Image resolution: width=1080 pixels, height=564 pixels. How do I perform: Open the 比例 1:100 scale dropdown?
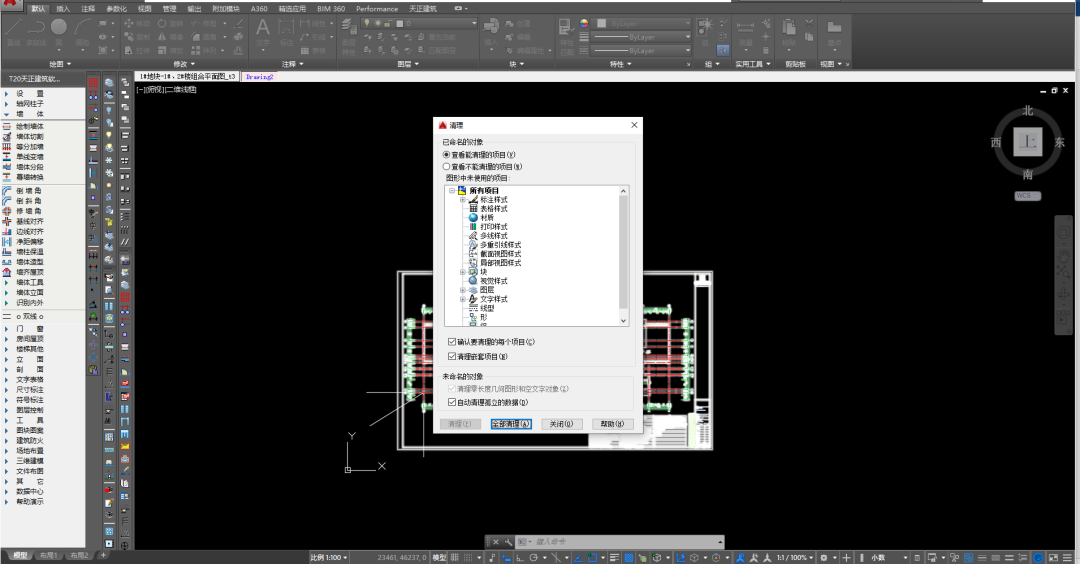(329, 557)
